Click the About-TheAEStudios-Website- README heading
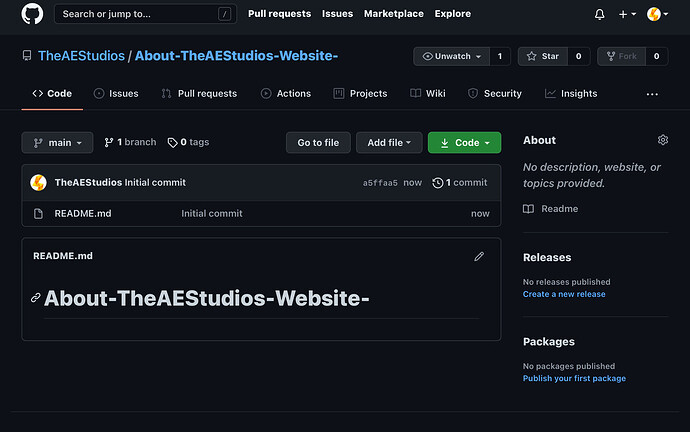This screenshot has height=432, width=690. 207,298
